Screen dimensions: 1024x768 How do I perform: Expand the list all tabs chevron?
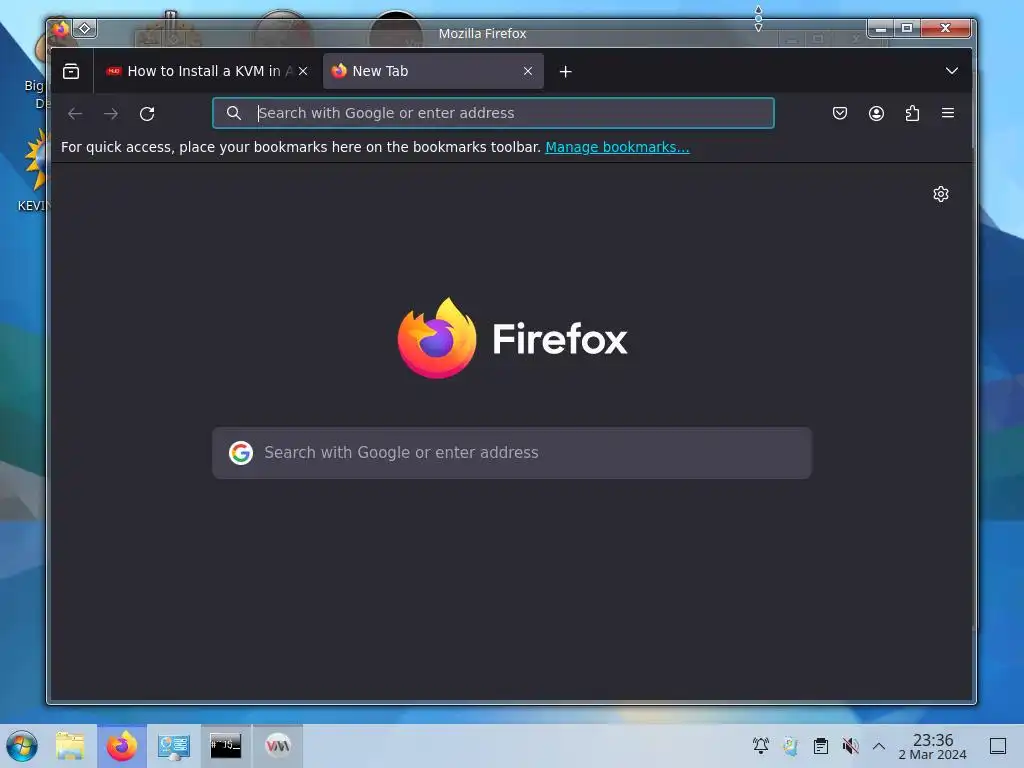point(952,71)
